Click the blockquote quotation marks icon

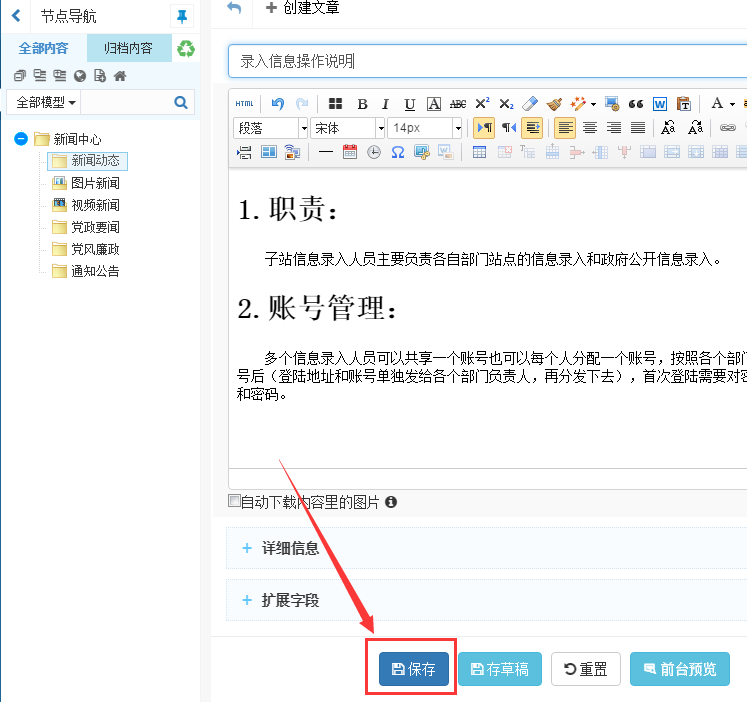pyautogui.click(x=635, y=104)
